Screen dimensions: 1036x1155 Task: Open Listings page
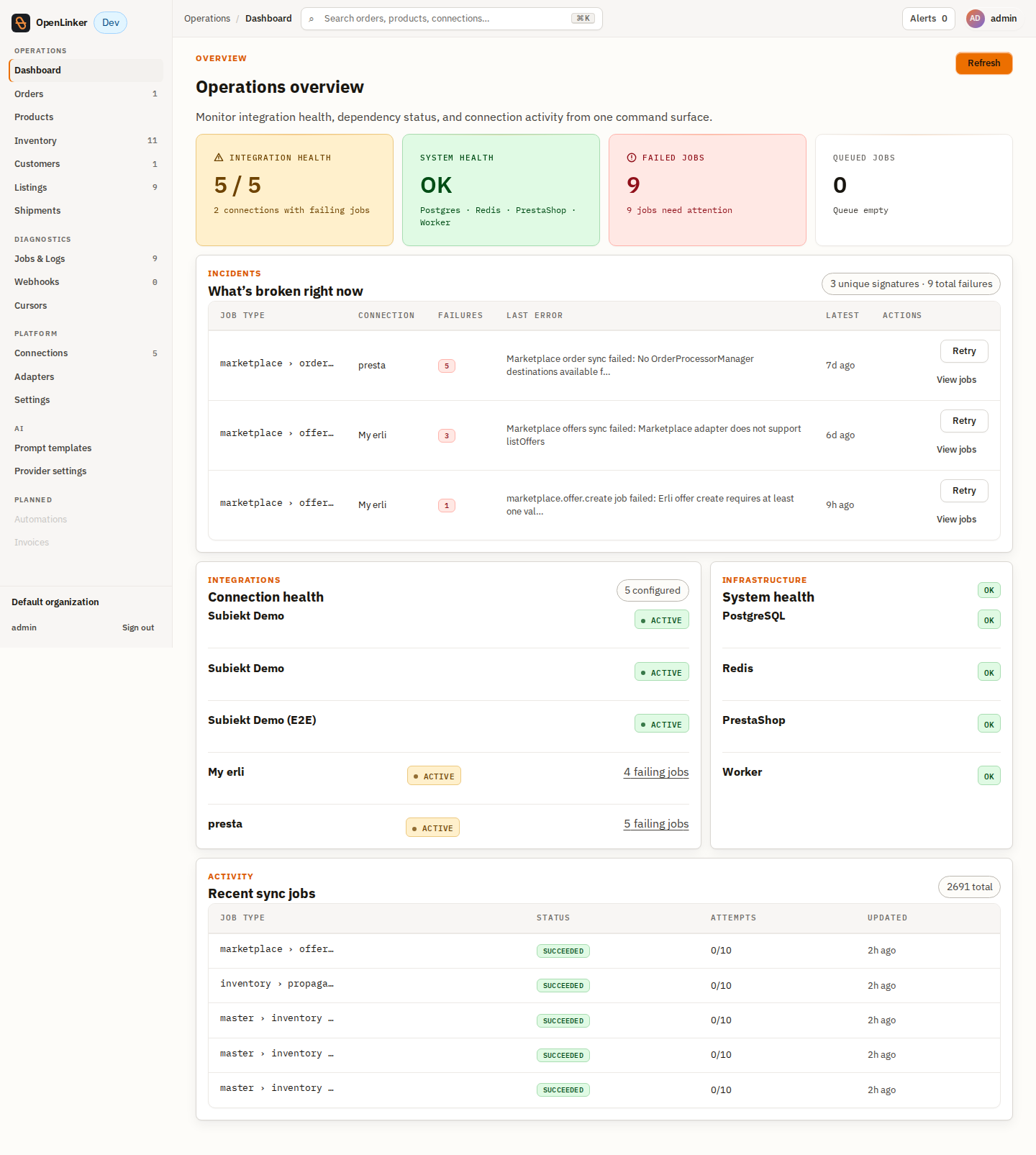point(86,187)
